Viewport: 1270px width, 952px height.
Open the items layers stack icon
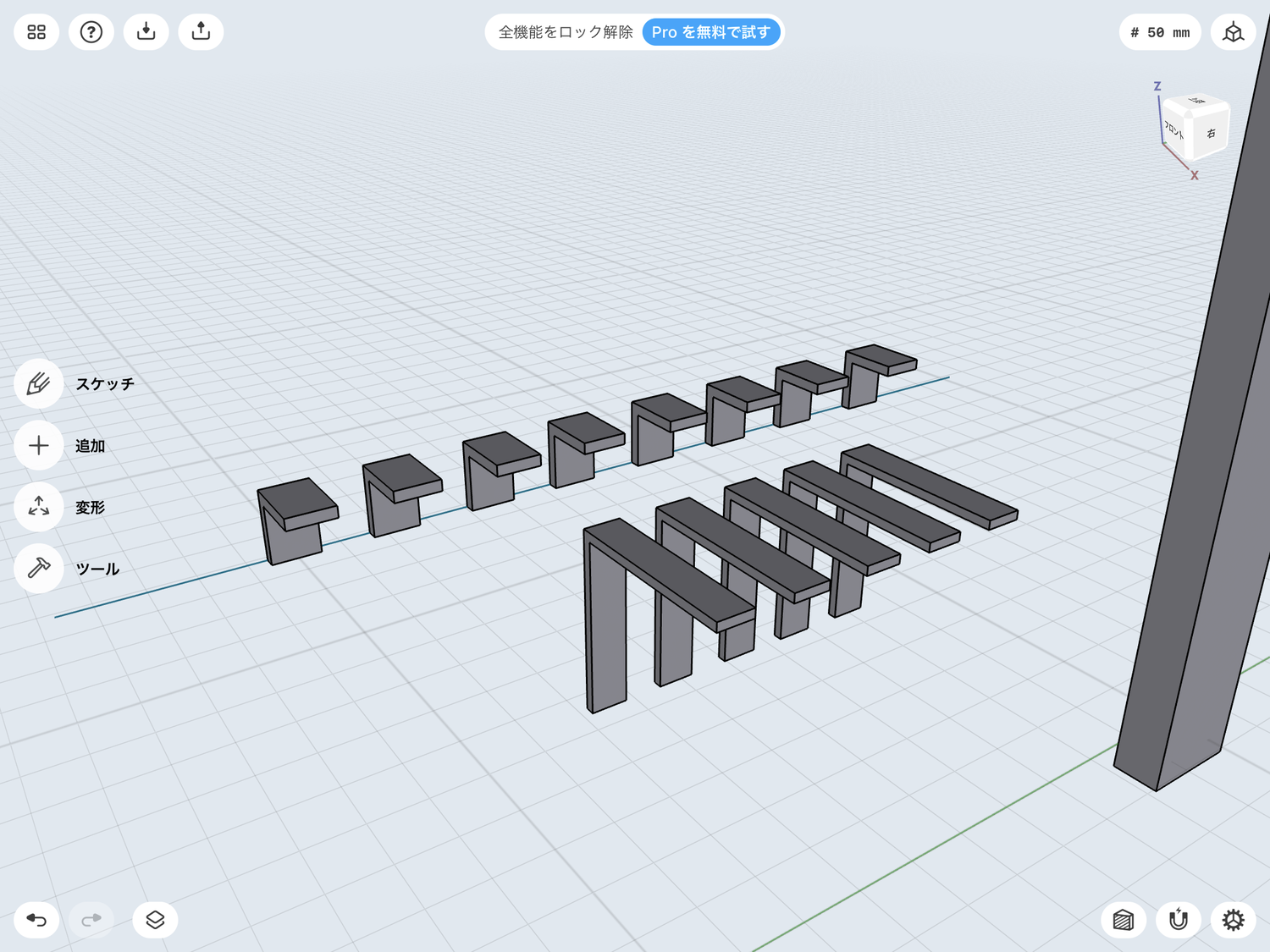pos(155,920)
